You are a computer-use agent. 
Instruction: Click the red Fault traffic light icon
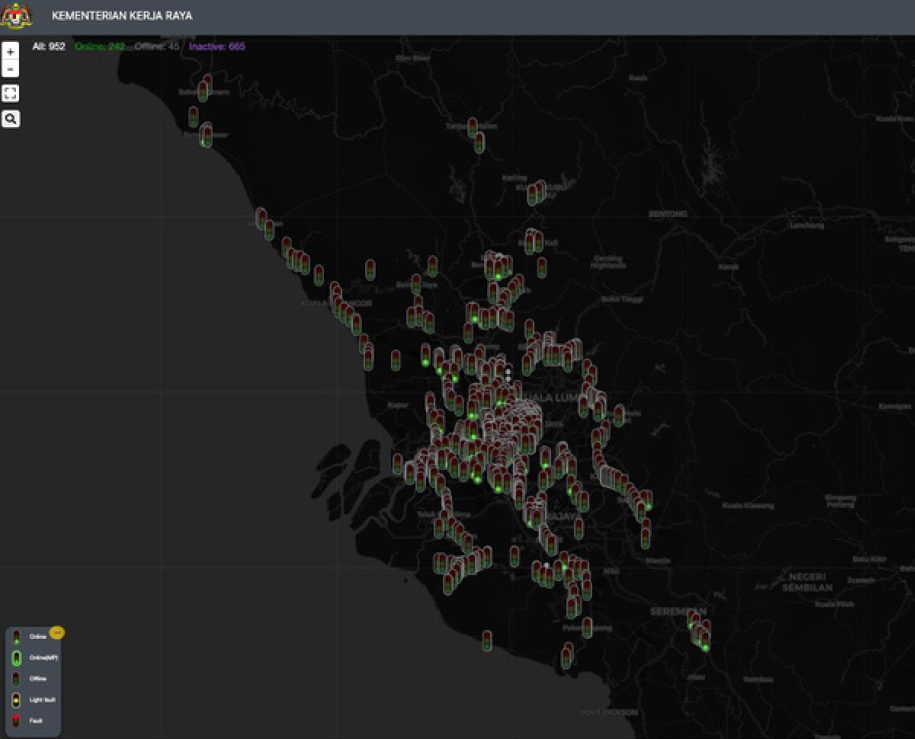(16, 720)
